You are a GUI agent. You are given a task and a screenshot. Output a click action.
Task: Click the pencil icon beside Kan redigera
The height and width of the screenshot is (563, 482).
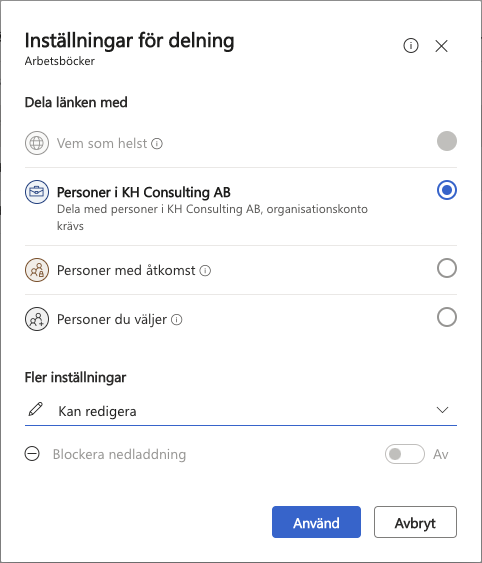coord(36,409)
